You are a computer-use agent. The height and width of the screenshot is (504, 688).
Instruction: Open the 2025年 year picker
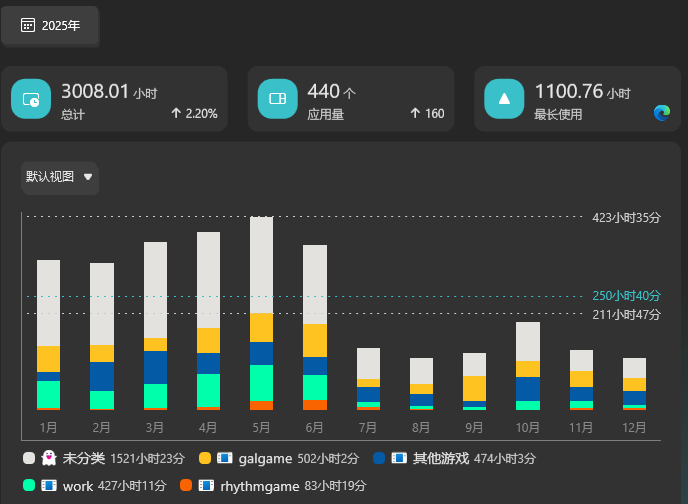[x=50, y=25]
